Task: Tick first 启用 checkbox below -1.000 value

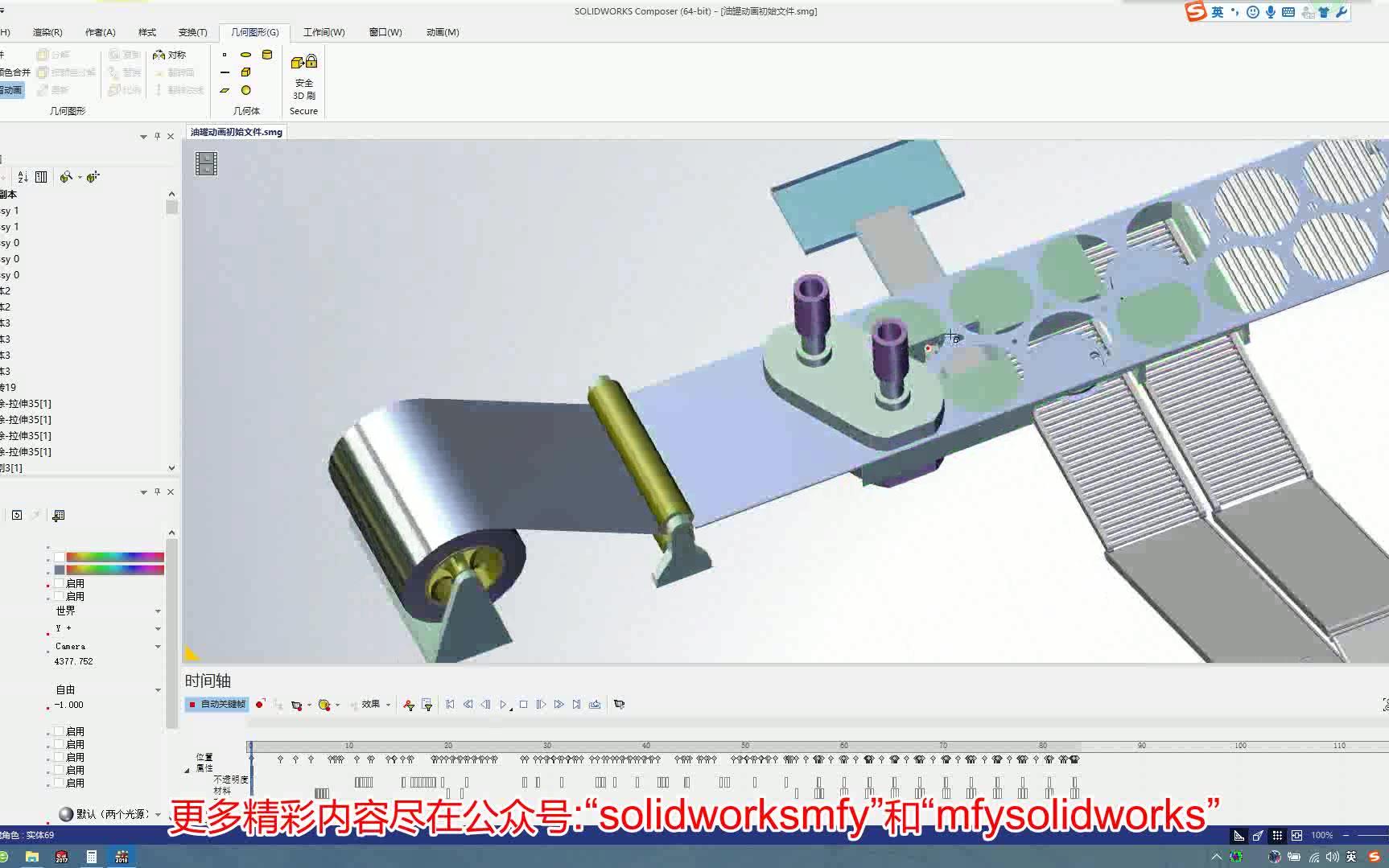Action: [x=59, y=731]
